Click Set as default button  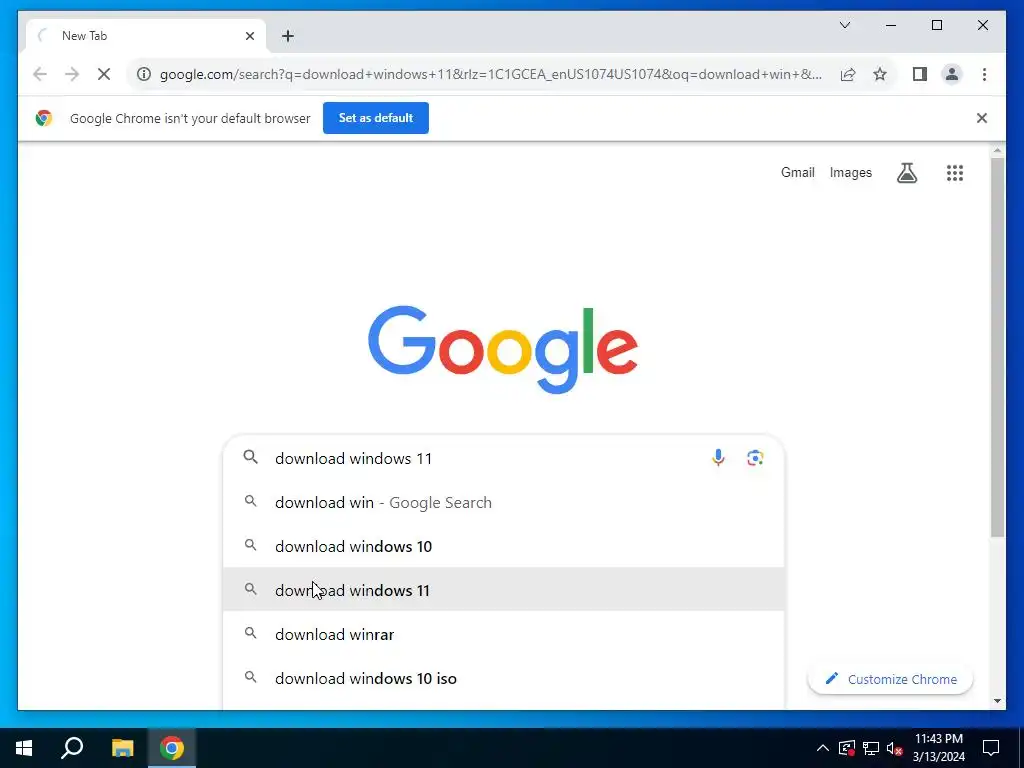pyautogui.click(x=376, y=118)
